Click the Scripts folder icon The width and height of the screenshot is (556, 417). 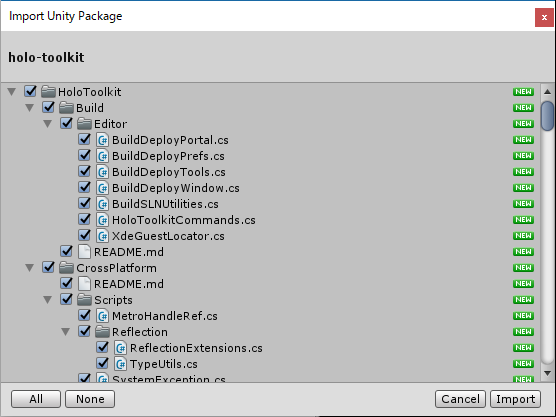click(84, 300)
